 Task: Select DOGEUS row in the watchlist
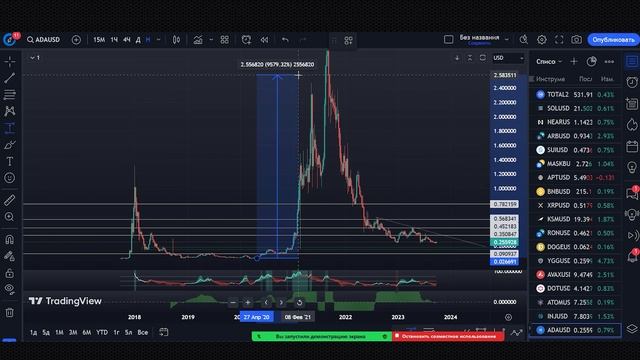pos(576,247)
